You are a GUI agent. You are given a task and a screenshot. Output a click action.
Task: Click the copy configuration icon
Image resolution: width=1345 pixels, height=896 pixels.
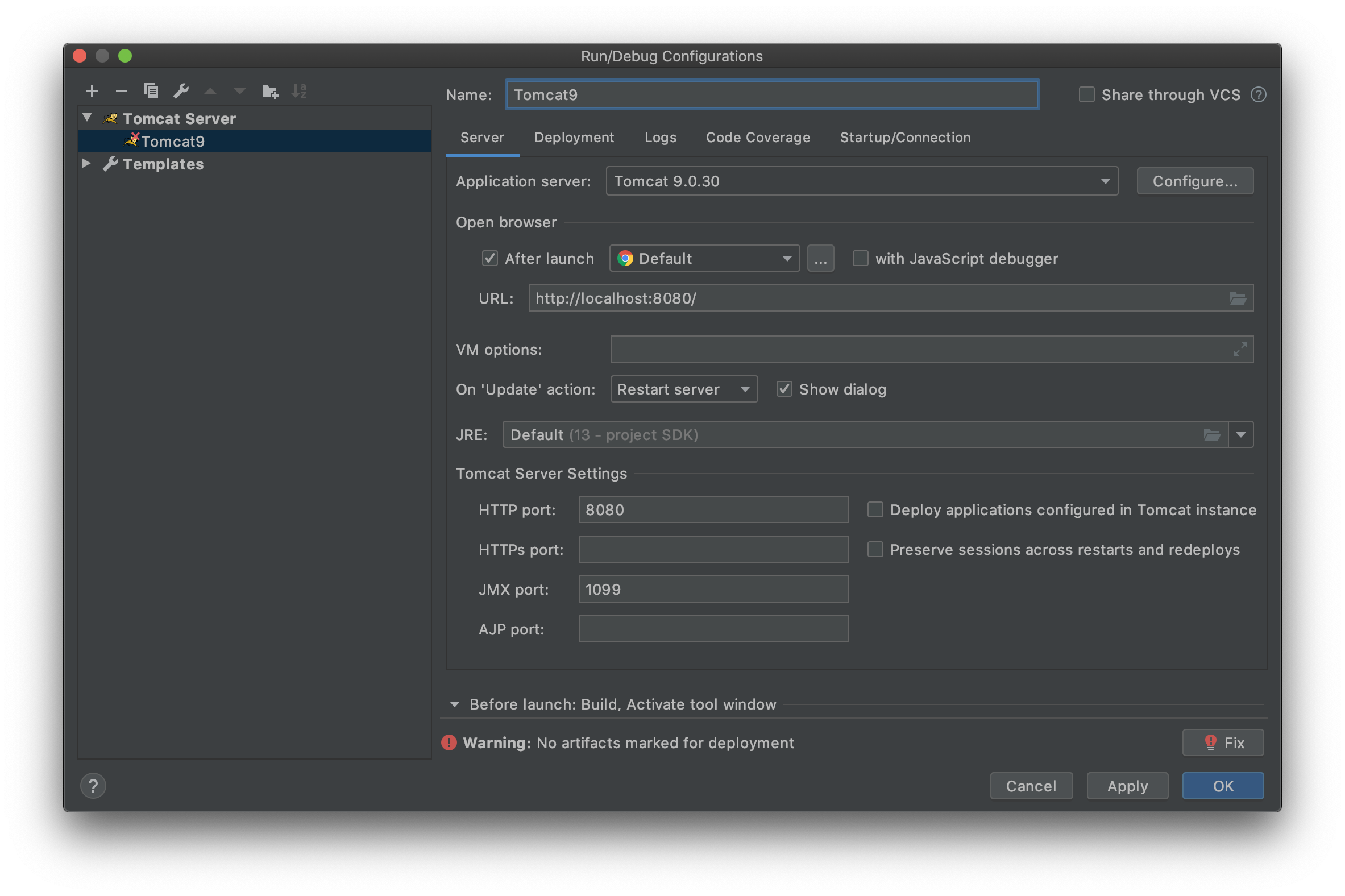tap(151, 91)
